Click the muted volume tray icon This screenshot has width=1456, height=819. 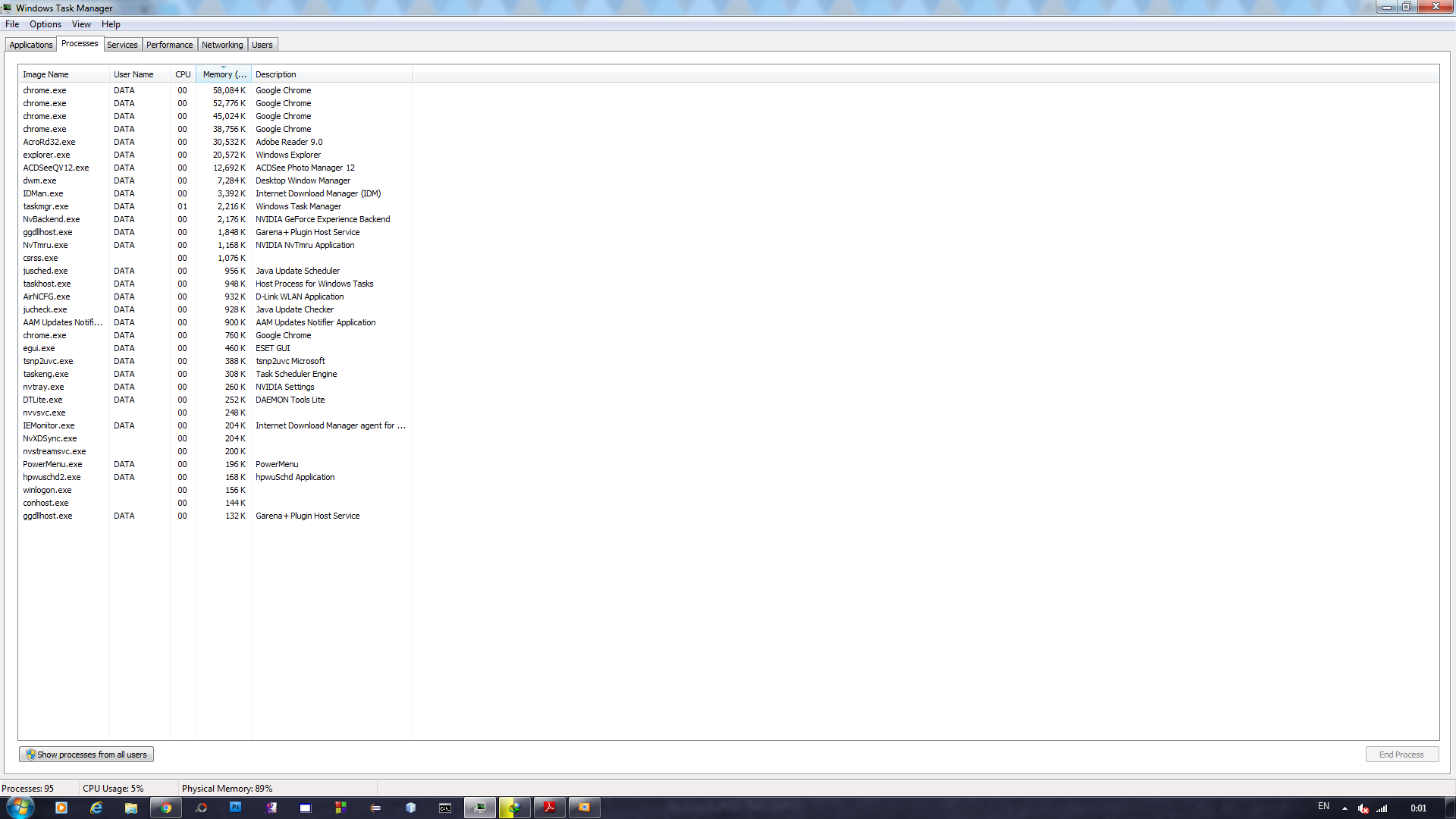pyautogui.click(x=1363, y=808)
